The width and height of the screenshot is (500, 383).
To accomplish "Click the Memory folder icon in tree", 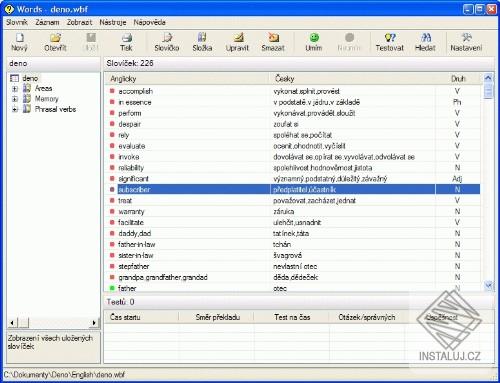I will [27, 99].
